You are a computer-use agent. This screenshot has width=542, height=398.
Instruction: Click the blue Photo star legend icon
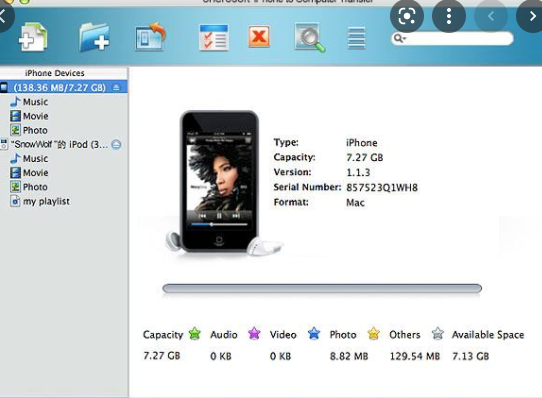(314, 334)
